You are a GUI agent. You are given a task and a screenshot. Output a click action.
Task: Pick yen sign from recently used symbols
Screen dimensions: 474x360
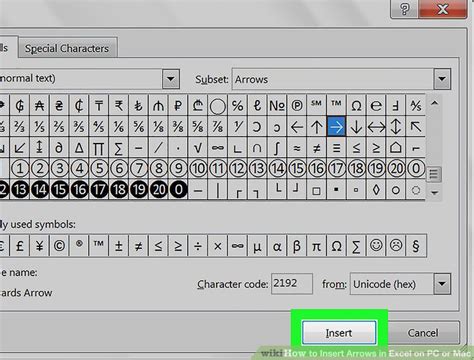coord(40,246)
